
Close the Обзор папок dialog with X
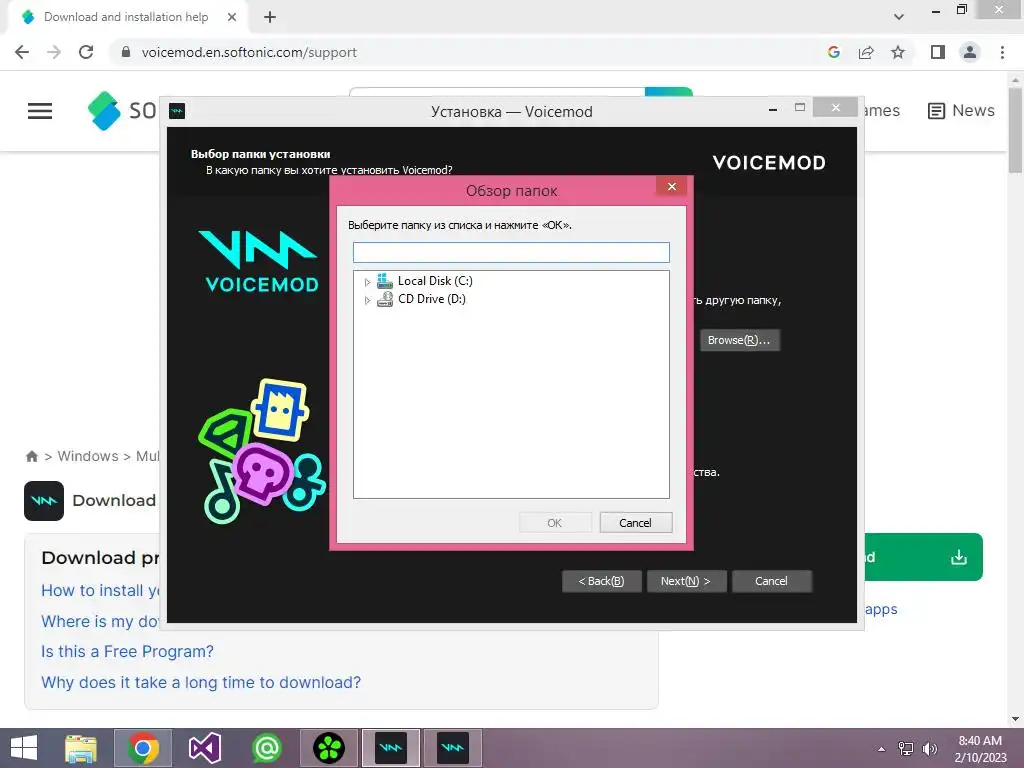point(672,187)
